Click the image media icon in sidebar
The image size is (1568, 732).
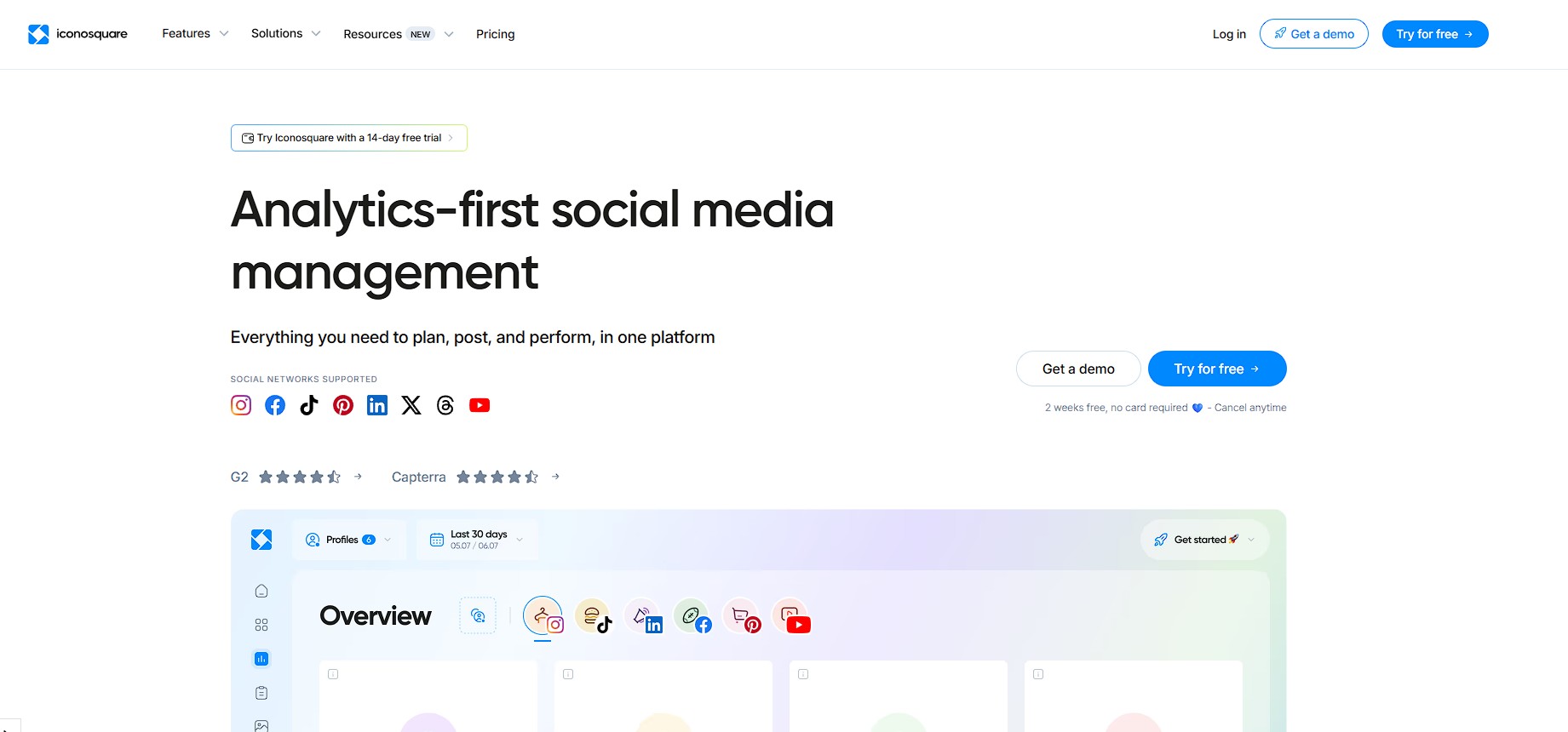(261, 725)
